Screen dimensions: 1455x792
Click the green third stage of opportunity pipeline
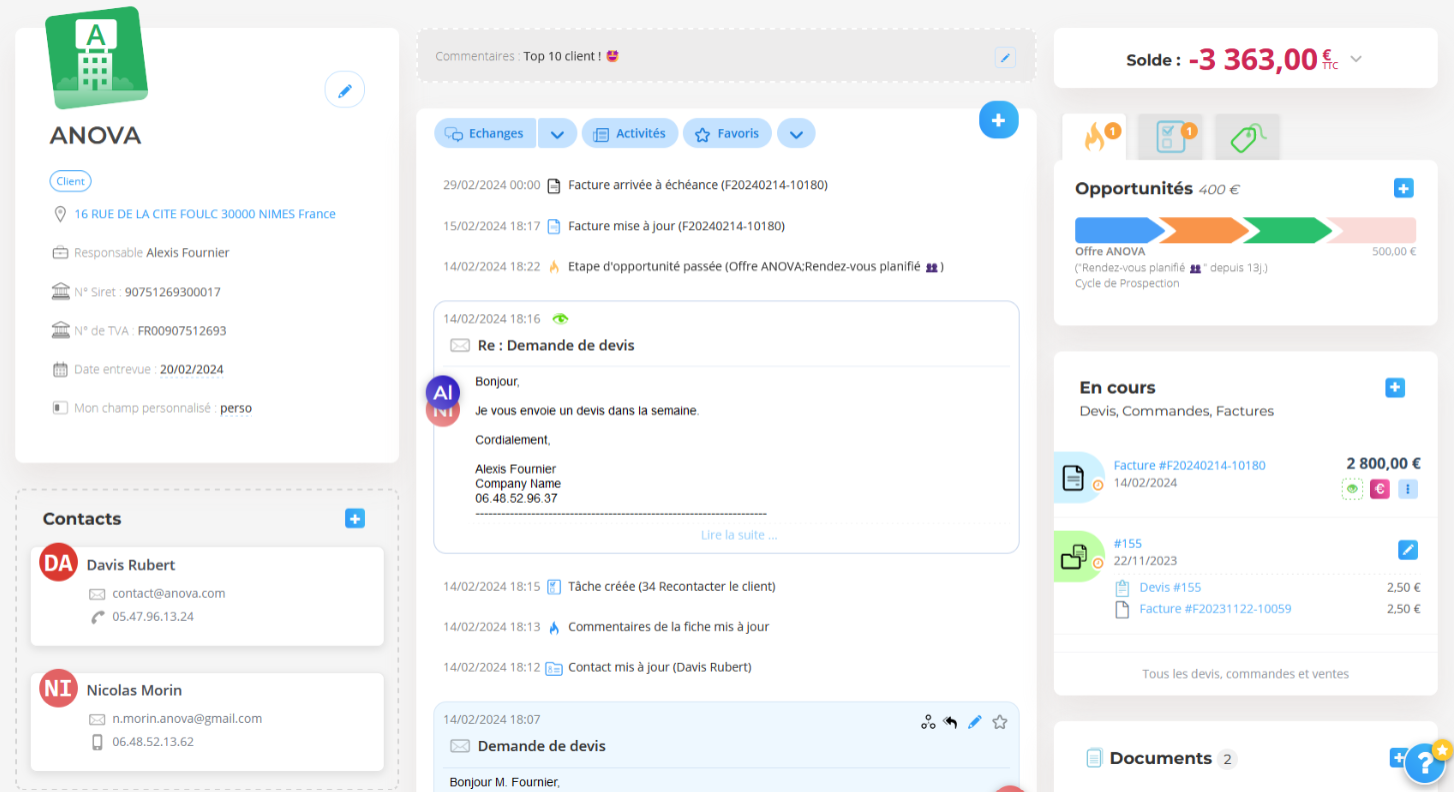point(1288,230)
